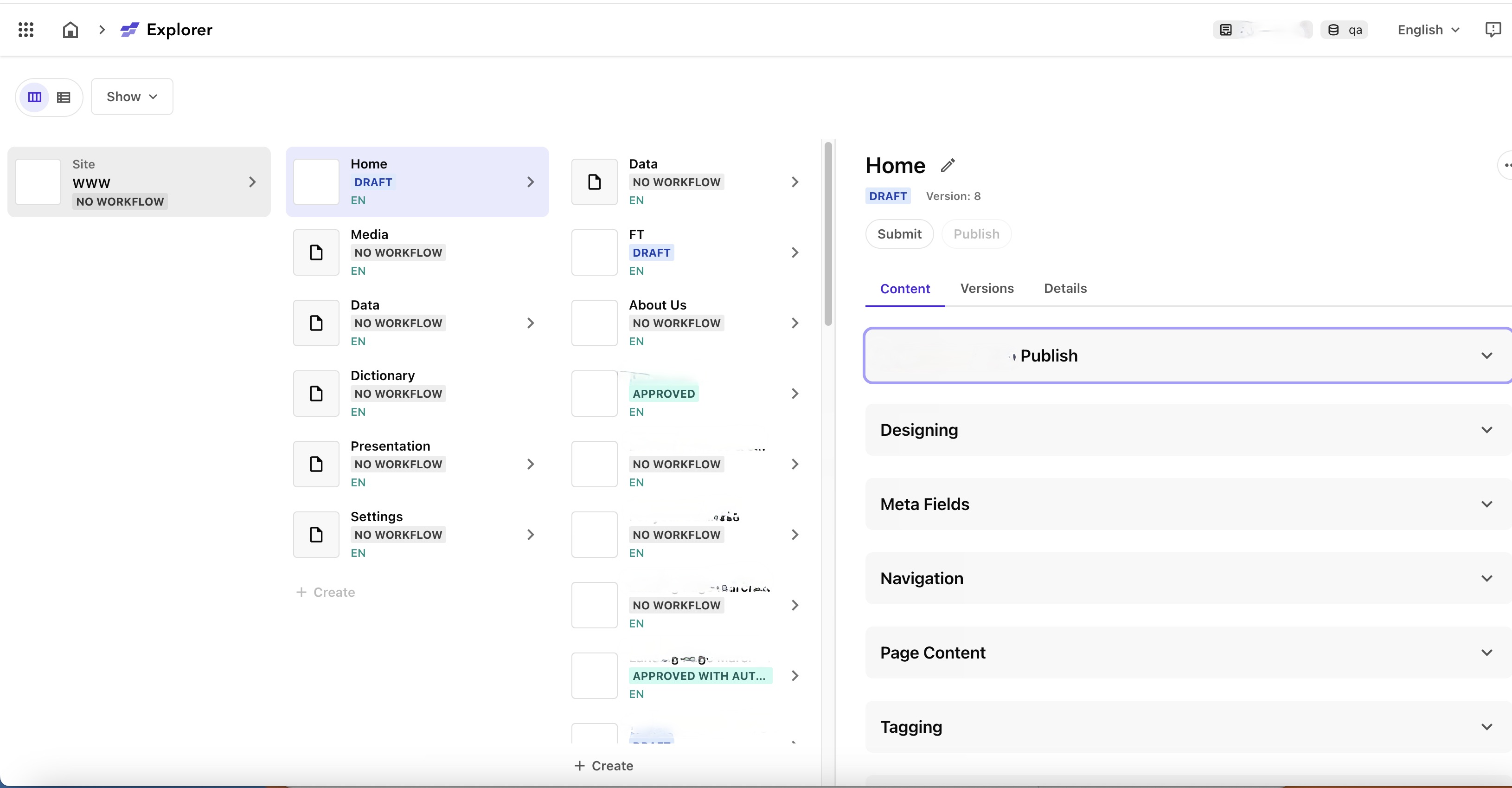Viewport: 1512px width, 788px height.
Task: Expand the Navigation section
Action: pyautogui.click(x=1188, y=578)
